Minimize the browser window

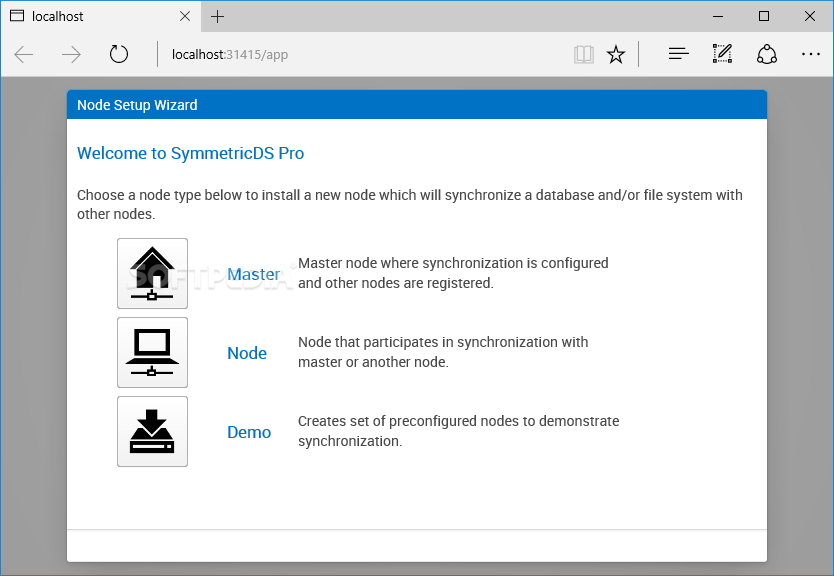[x=718, y=16]
